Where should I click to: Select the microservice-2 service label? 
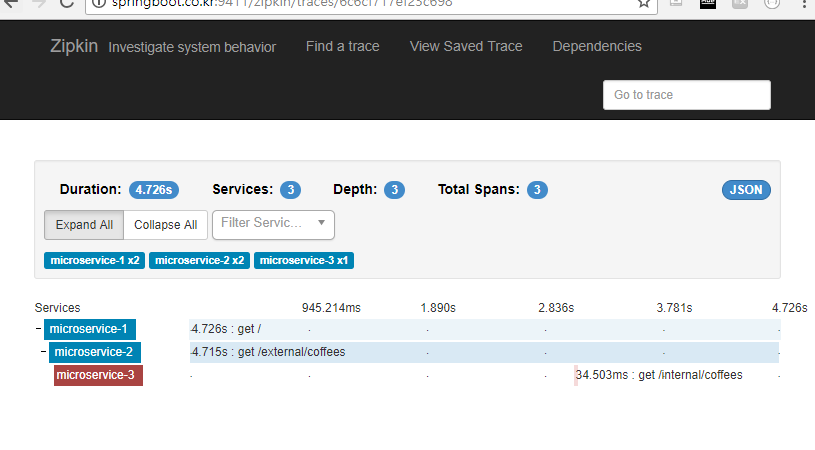[x=95, y=352]
